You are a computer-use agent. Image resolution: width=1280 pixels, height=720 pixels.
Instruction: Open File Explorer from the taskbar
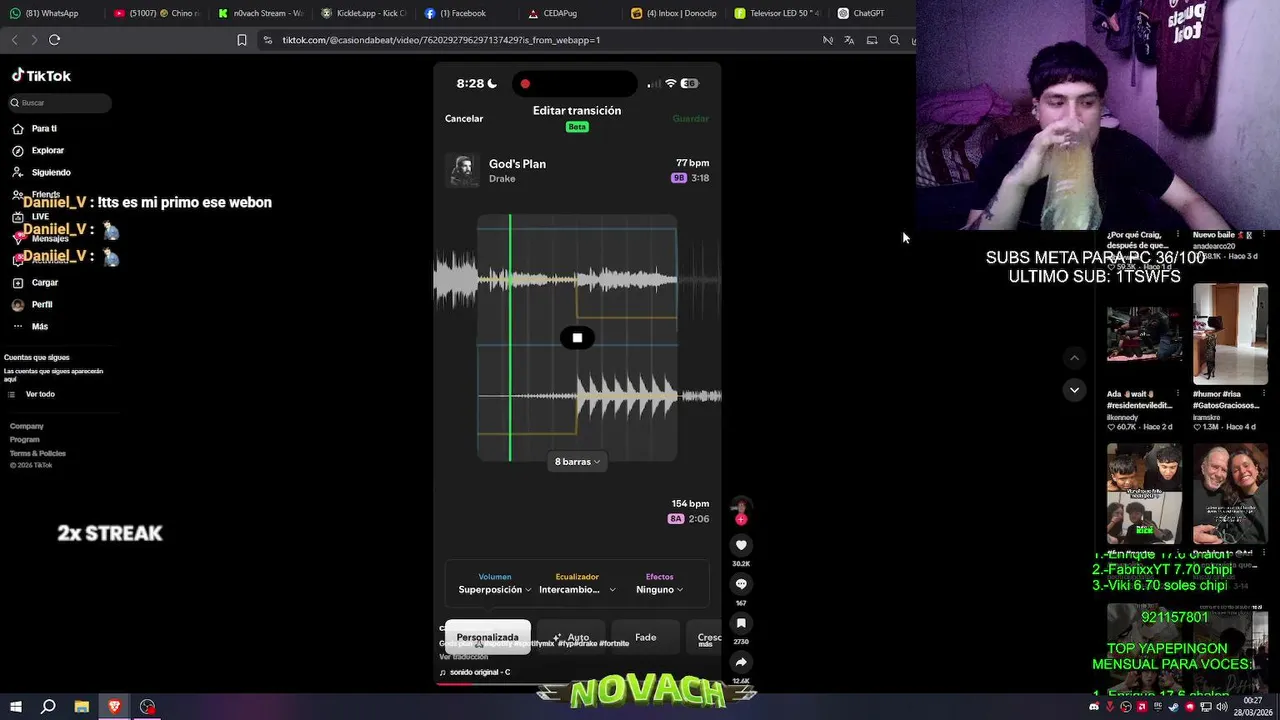[x=82, y=707]
